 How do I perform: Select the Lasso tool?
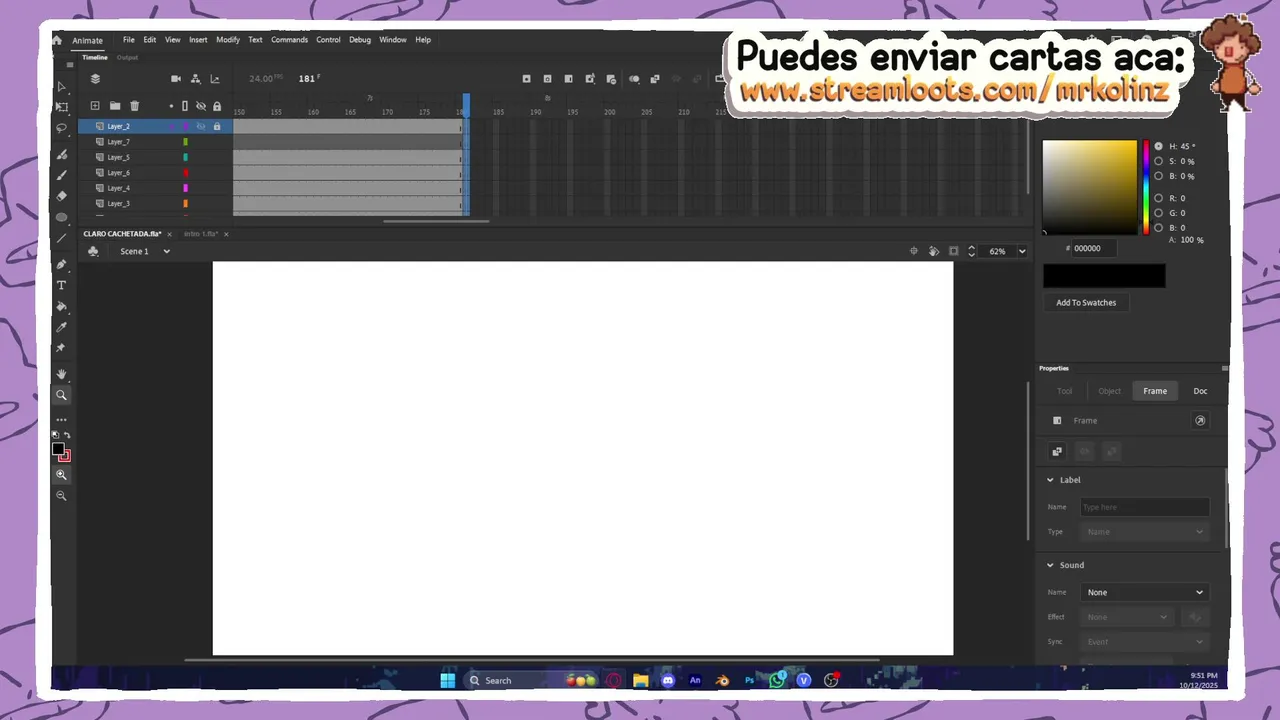[61, 128]
